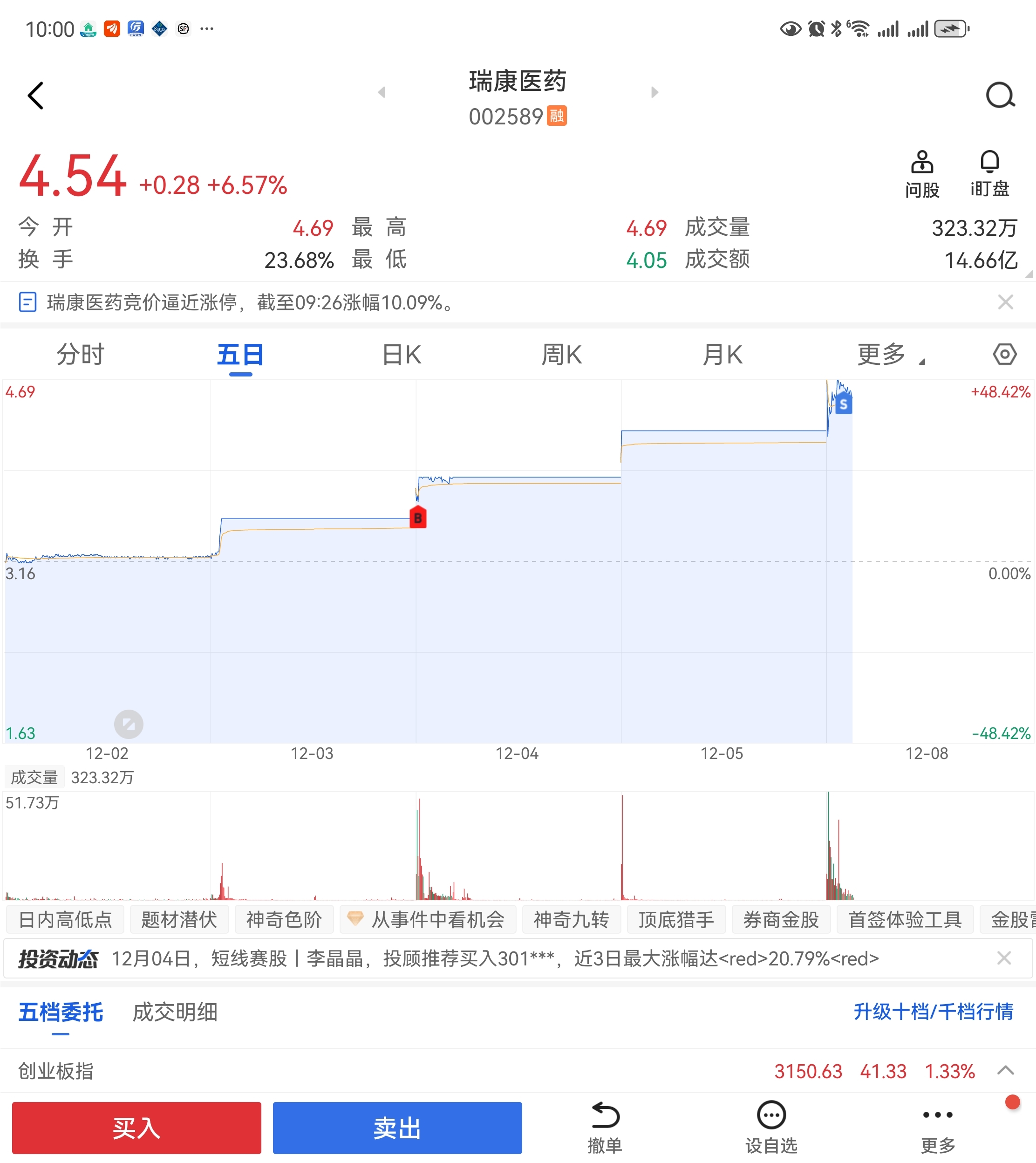The image size is (1036, 1163).
Task: Open 升级十档/千档行情 upgrade link
Action: click(933, 1012)
